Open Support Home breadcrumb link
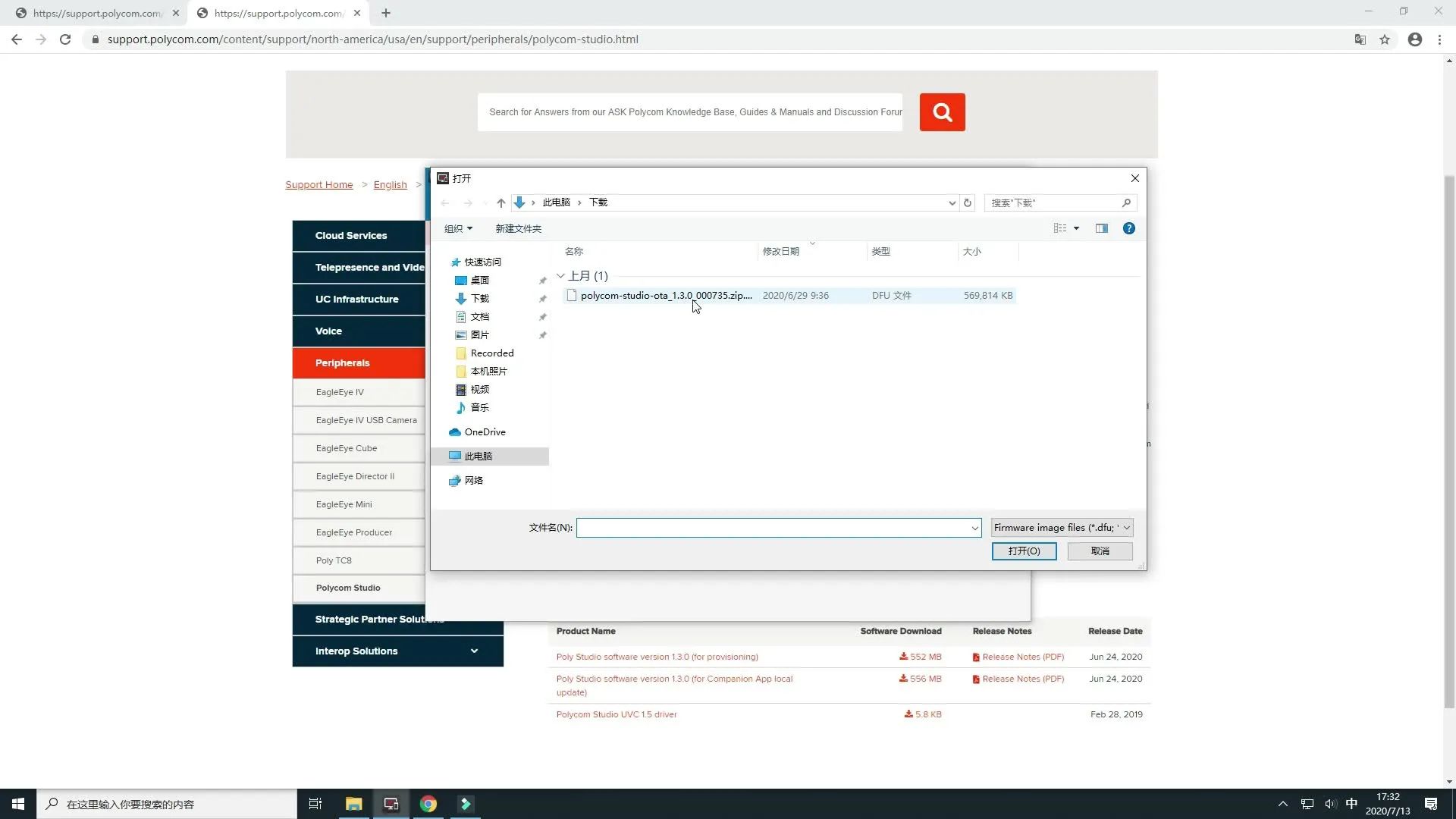This screenshot has width=1456, height=819. tap(318, 184)
